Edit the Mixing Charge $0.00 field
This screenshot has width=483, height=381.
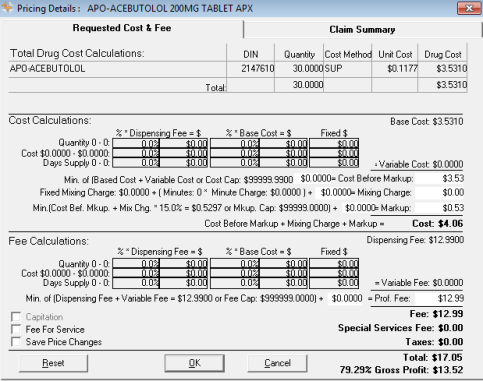tap(439, 192)
